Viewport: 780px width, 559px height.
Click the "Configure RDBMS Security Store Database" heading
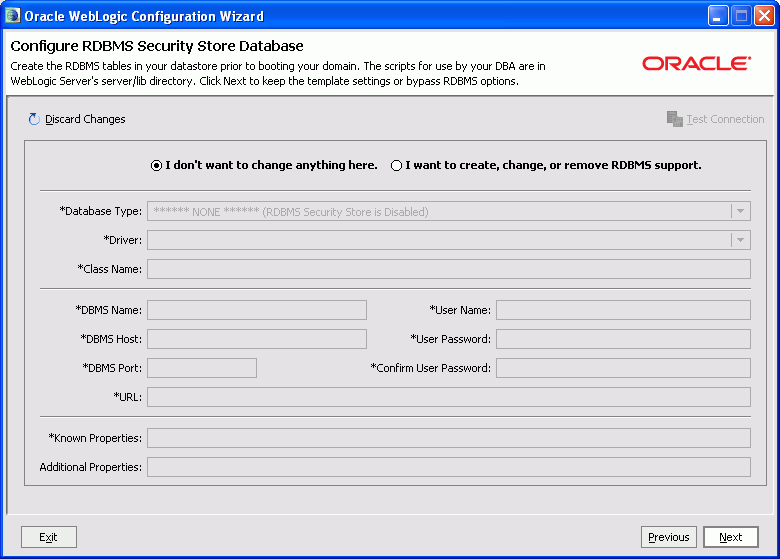click(x=157, y=46)
